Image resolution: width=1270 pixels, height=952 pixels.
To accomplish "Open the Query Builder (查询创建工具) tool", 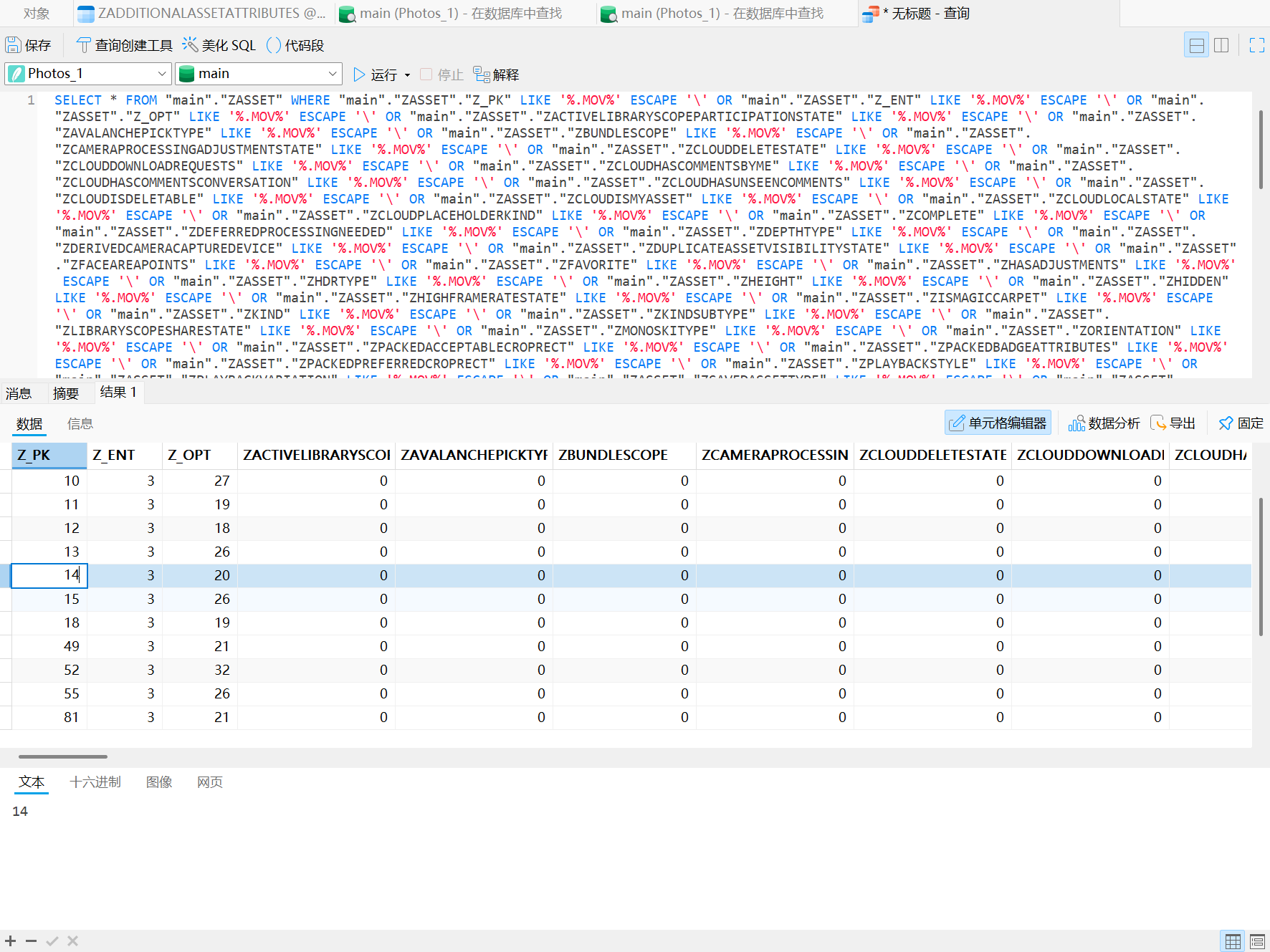I will 125,45.
